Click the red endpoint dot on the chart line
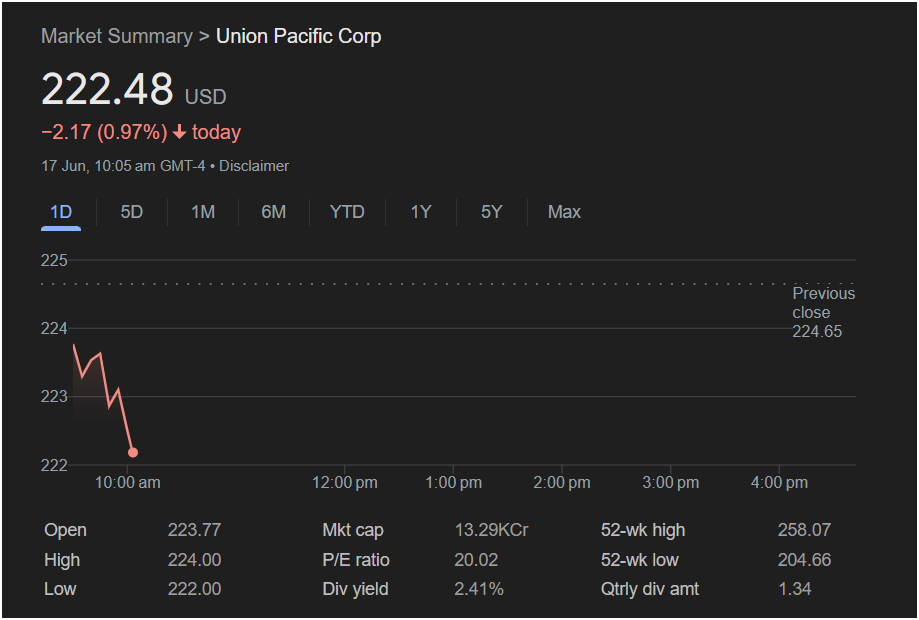Viewport: 919px width, 620px height. tap(133, 452)
